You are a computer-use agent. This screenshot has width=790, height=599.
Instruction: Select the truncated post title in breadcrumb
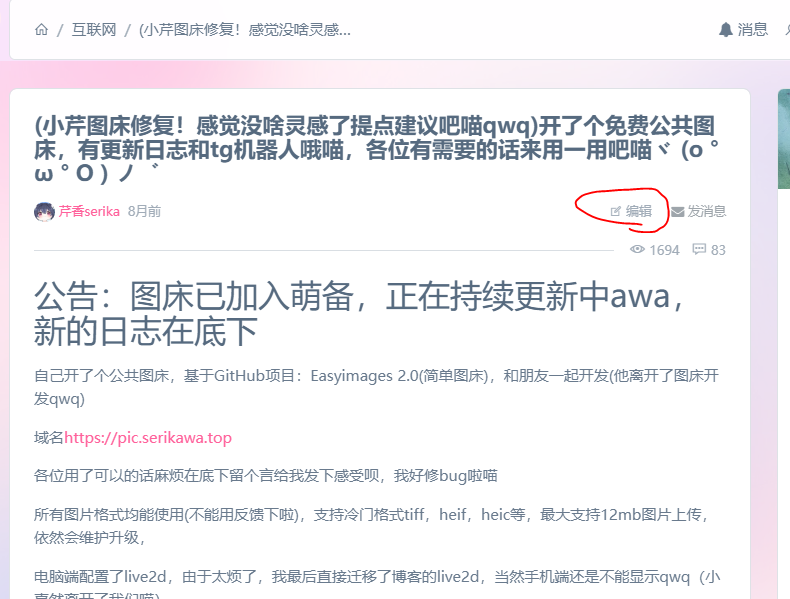tap(245, 30)
